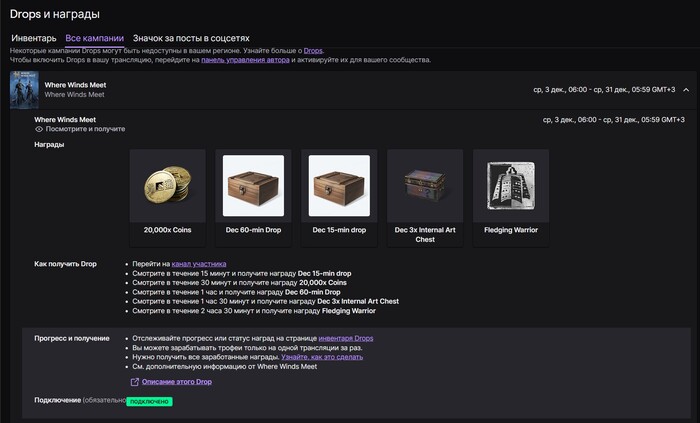
Task: Switch to the Инвентарь tab
Action: click(34, 38)
